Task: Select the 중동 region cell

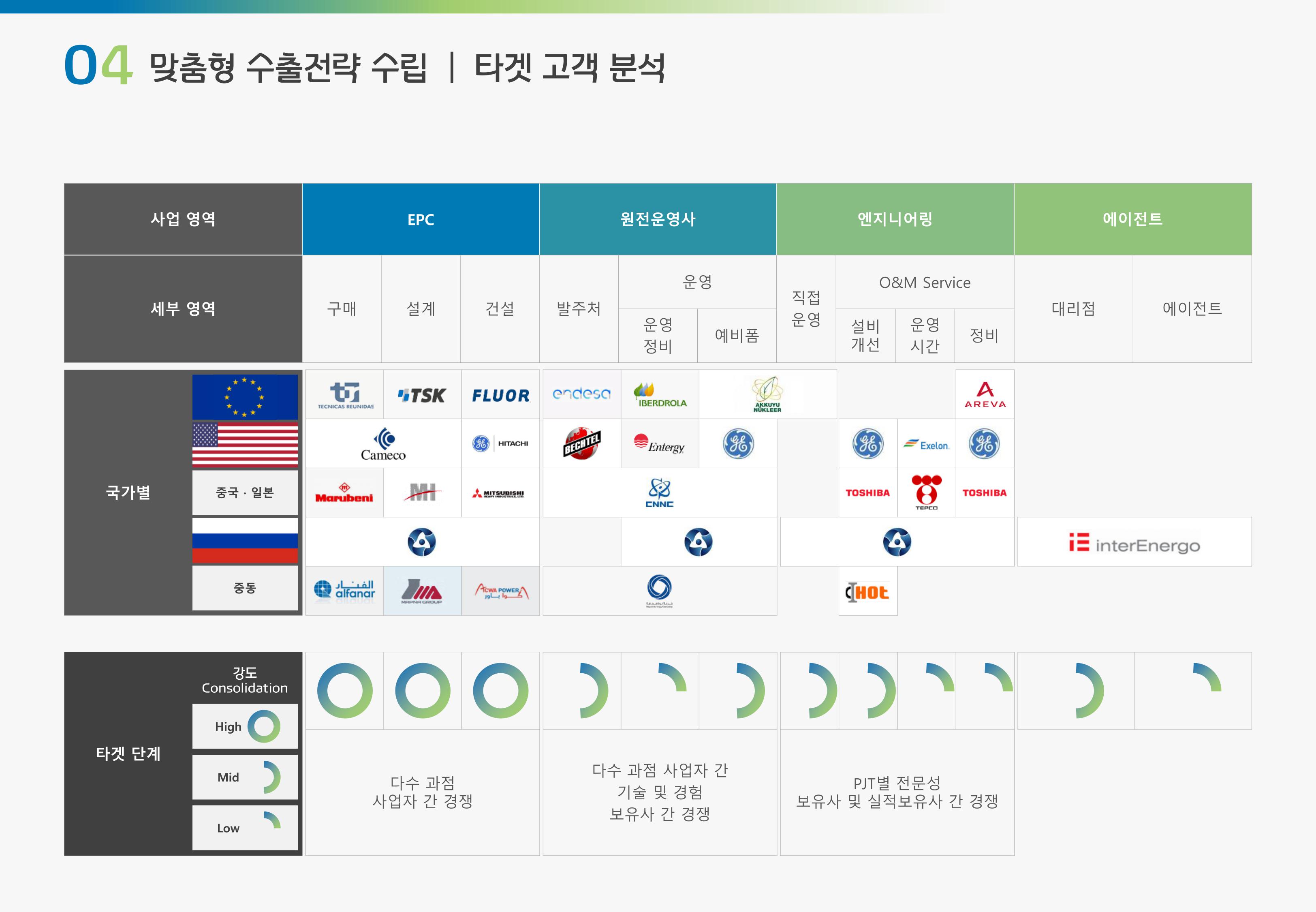Action: [244, 588]
